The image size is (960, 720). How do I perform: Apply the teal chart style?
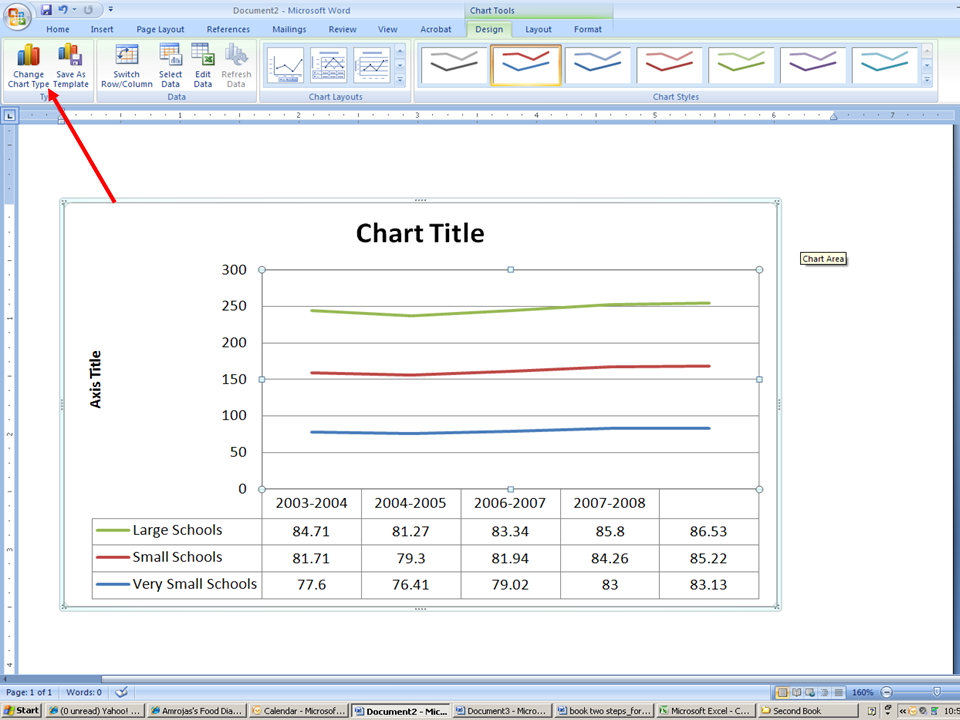[x=885, y=64]
